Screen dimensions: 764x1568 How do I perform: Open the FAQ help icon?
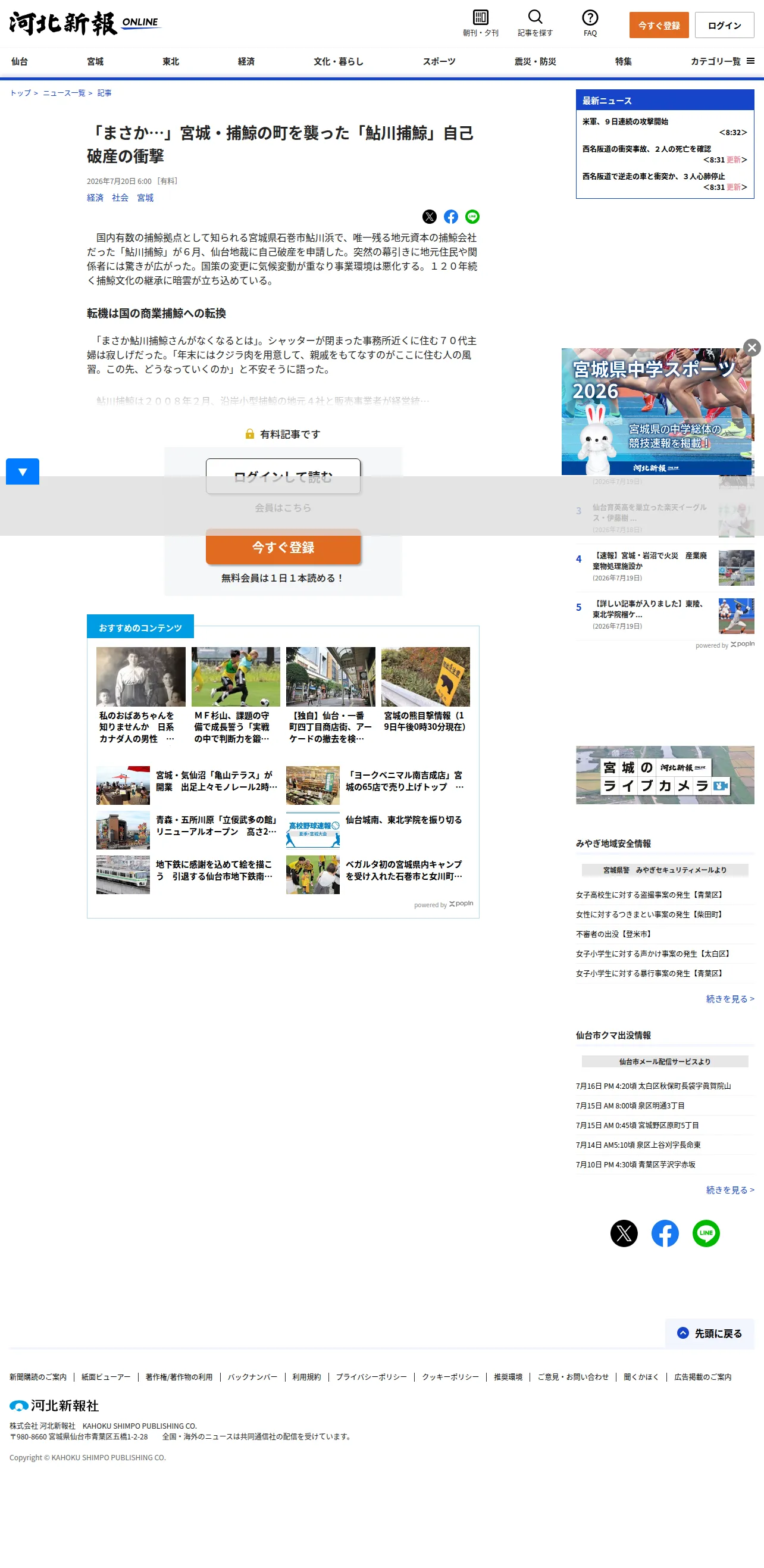(590, 23)
